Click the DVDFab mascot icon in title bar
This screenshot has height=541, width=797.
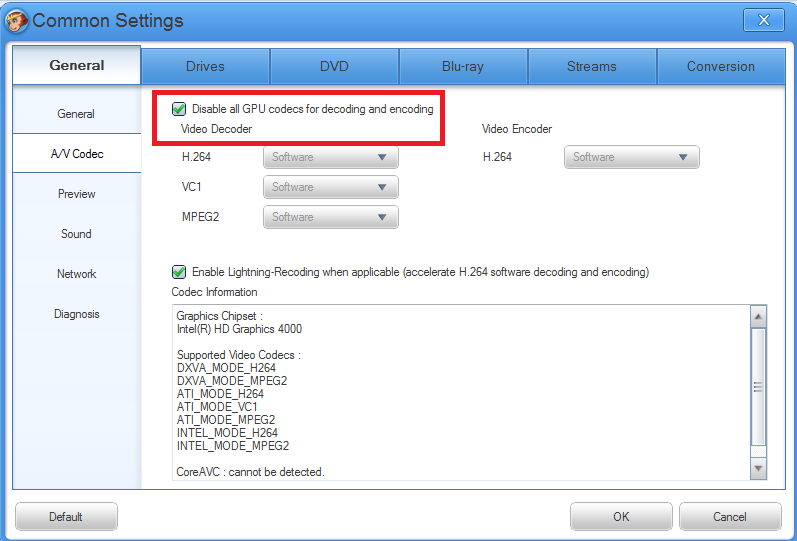pyautogui.click(x=16, y=21)
